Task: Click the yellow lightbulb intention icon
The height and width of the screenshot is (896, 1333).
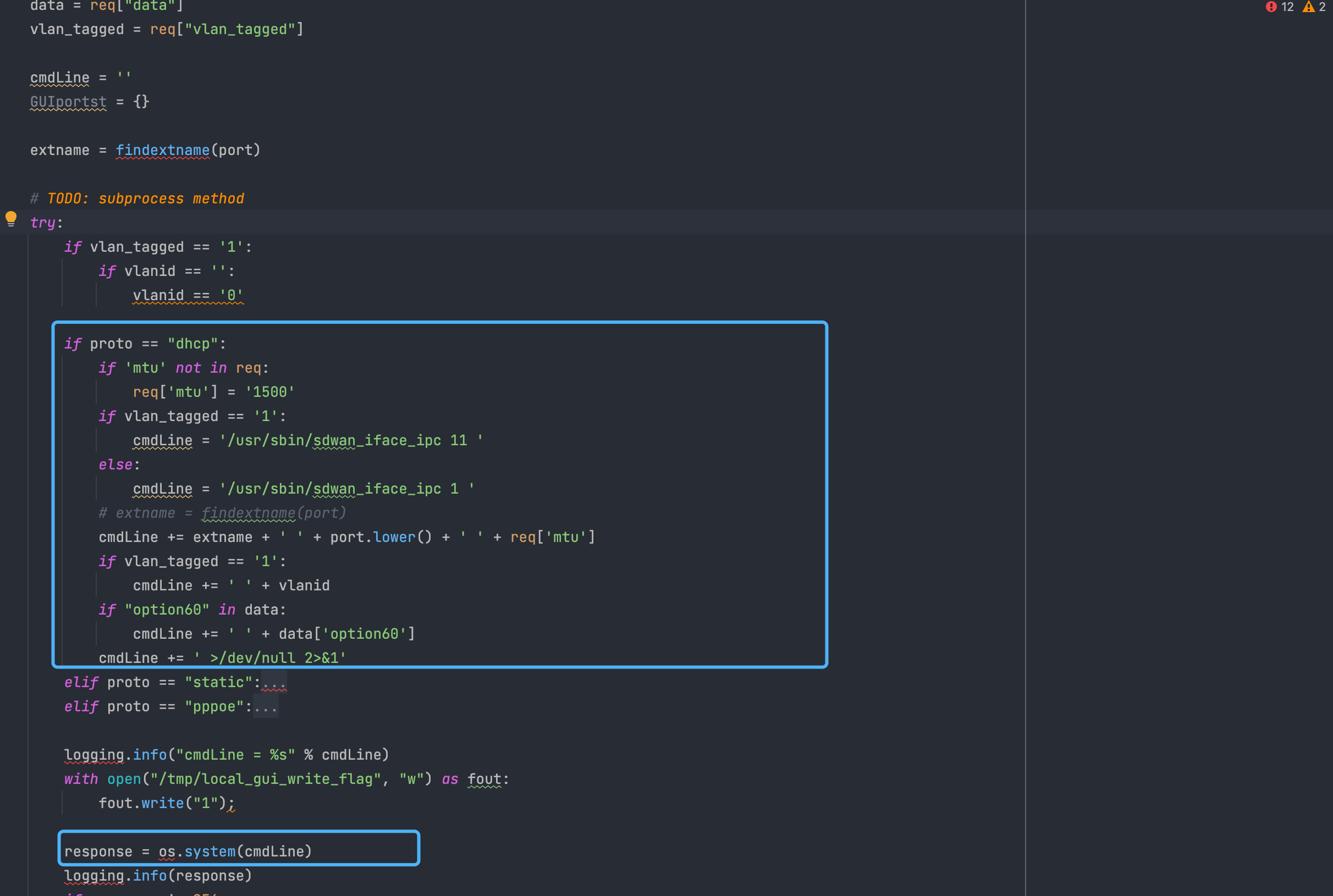Action: click(x=11, y=218)
